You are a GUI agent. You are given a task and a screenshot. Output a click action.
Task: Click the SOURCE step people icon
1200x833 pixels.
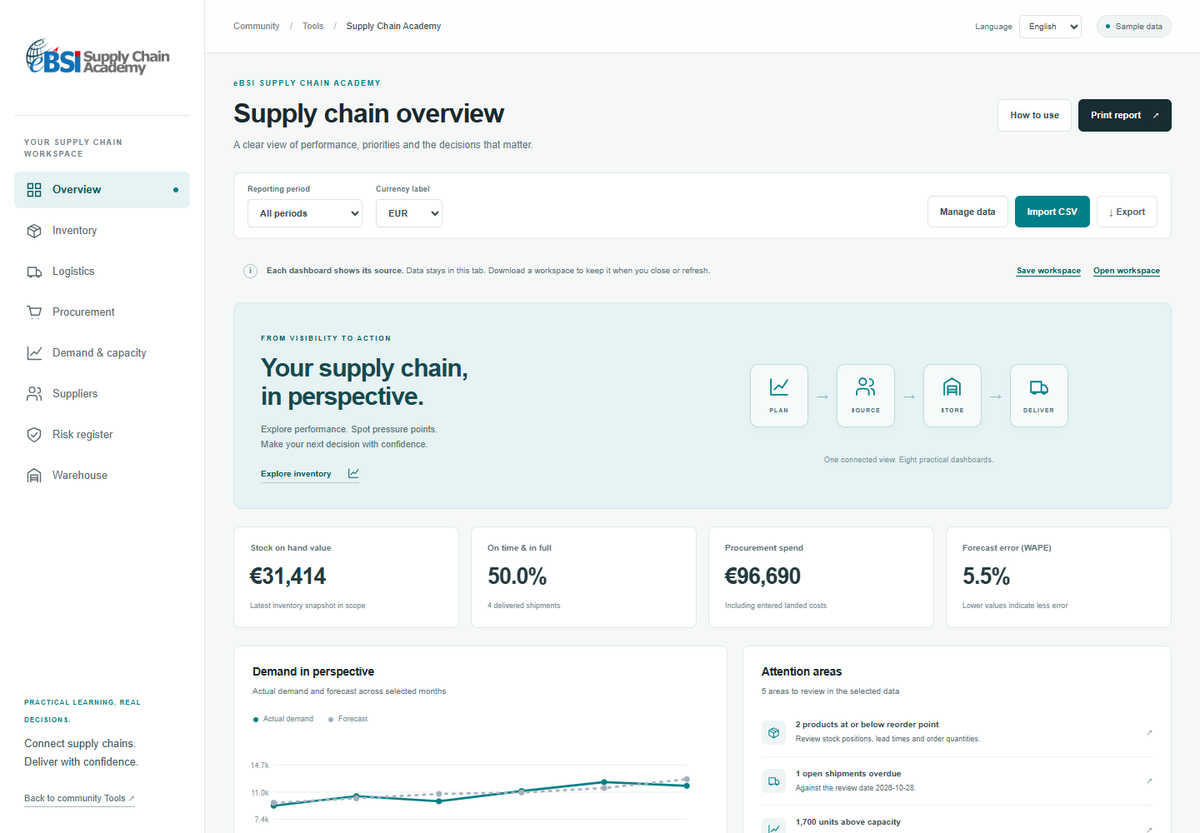(866, 387)
